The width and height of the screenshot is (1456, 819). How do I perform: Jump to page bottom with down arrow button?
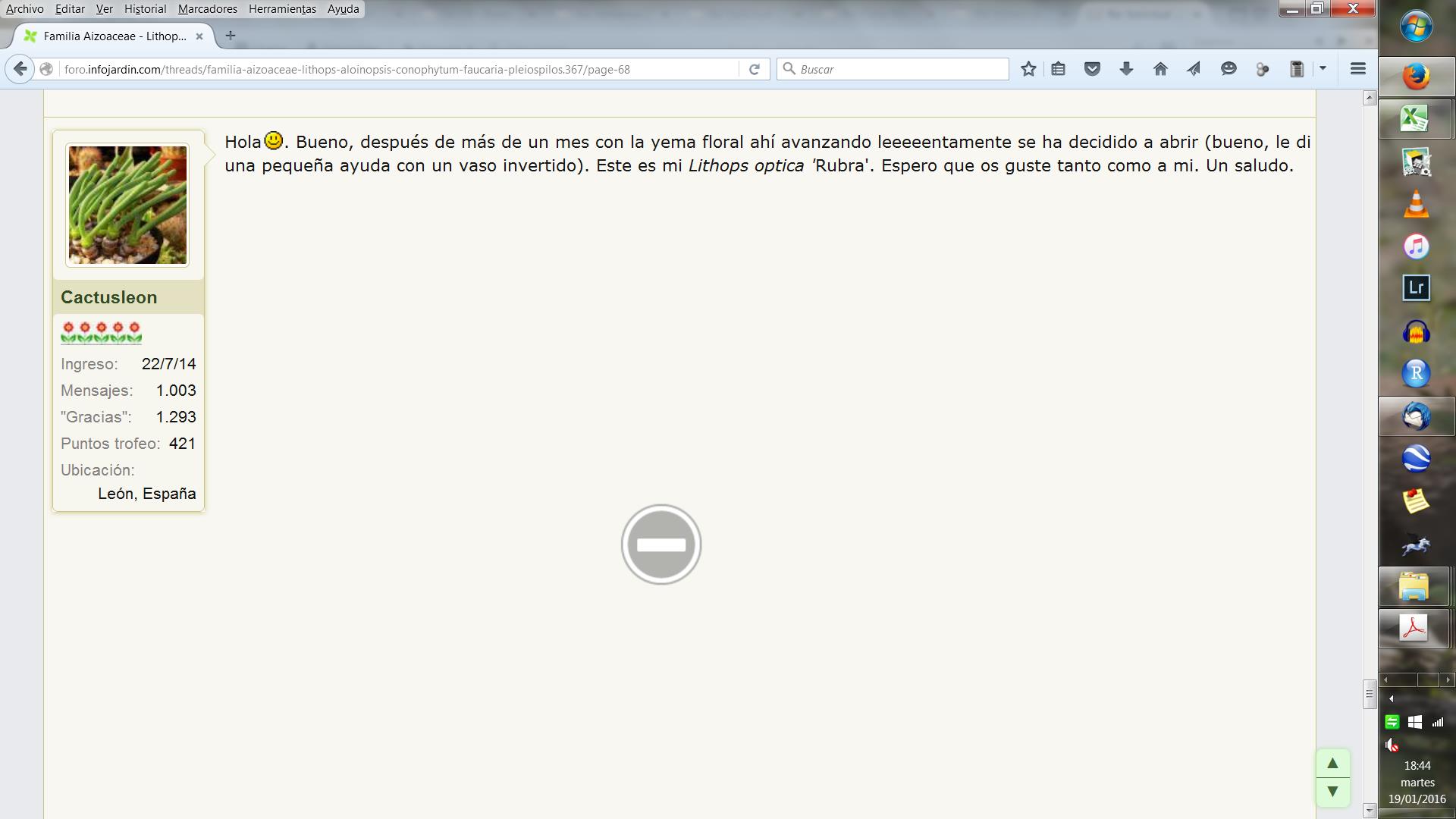(1332, 792)
